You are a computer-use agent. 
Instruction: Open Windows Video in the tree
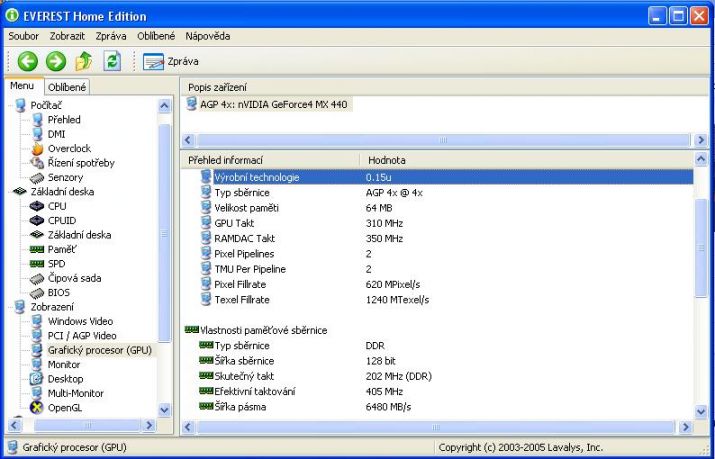(x=80, y=322)
